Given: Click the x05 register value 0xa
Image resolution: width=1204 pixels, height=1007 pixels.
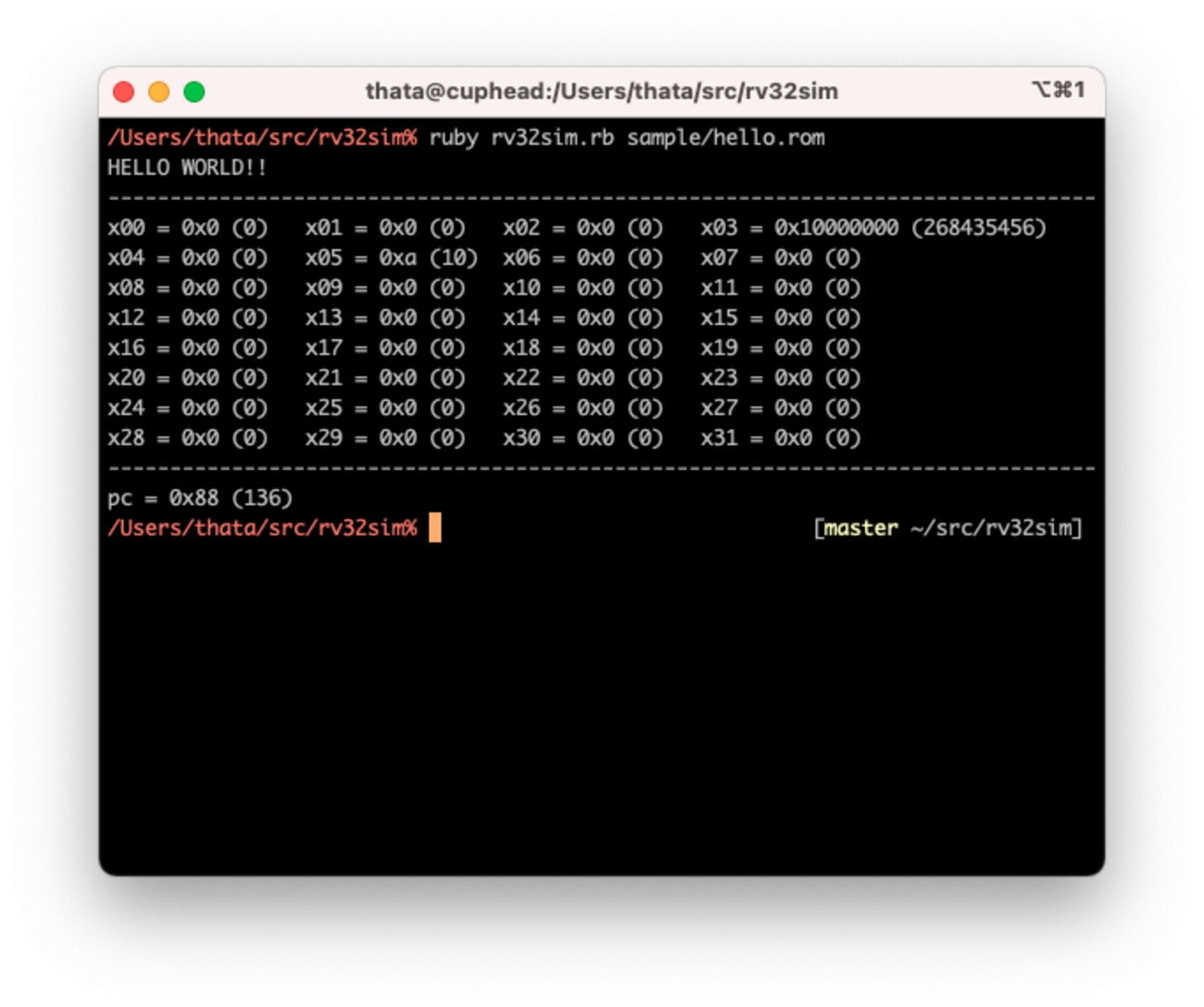Looking at the screenshot, I should tap(397, 258).
